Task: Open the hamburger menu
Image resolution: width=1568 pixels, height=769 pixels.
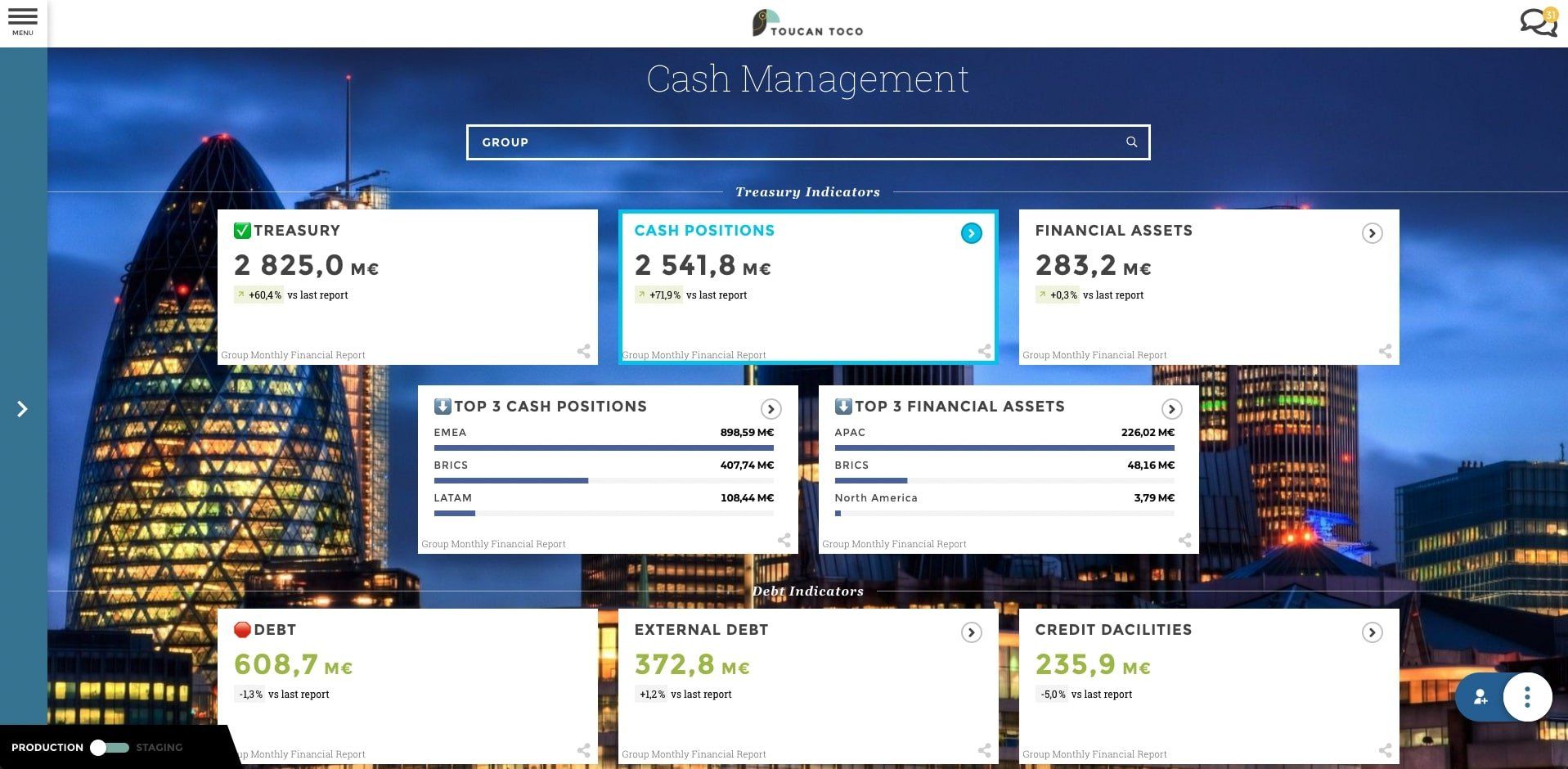Action: 23,20
